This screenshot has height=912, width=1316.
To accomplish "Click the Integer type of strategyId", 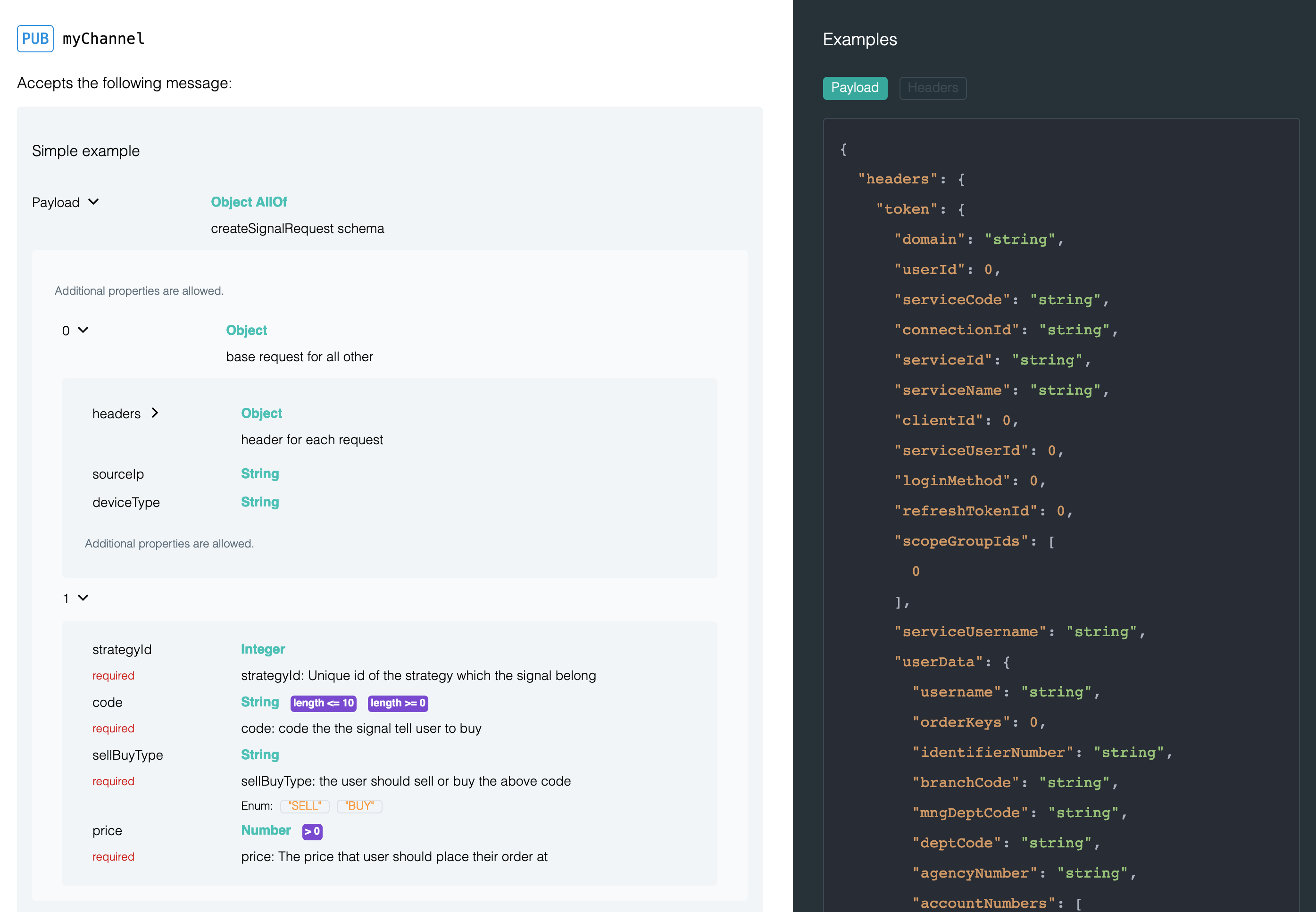I will (x=262, y=649).
